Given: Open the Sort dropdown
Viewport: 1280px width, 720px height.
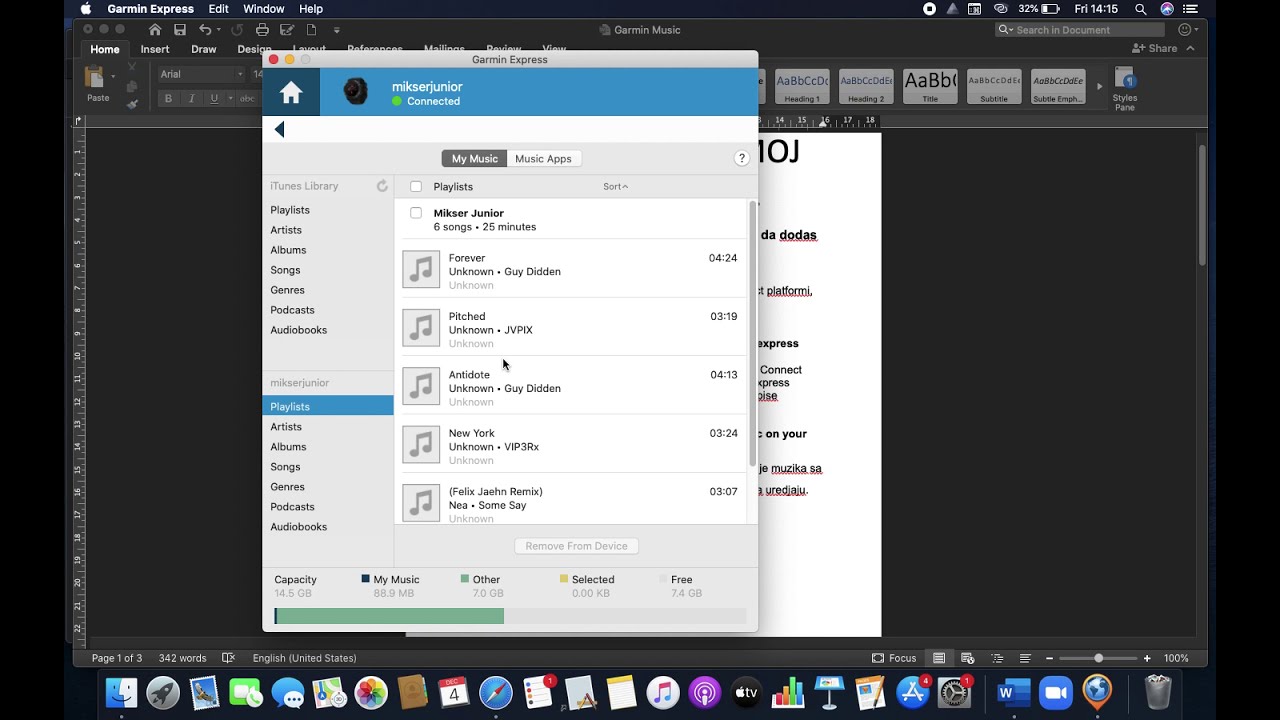Looking at the screenshot, I should point(615,186).
